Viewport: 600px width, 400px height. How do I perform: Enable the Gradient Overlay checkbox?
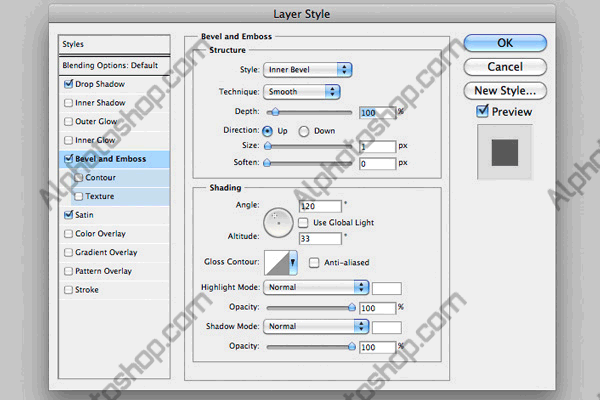tap(68, 252)
